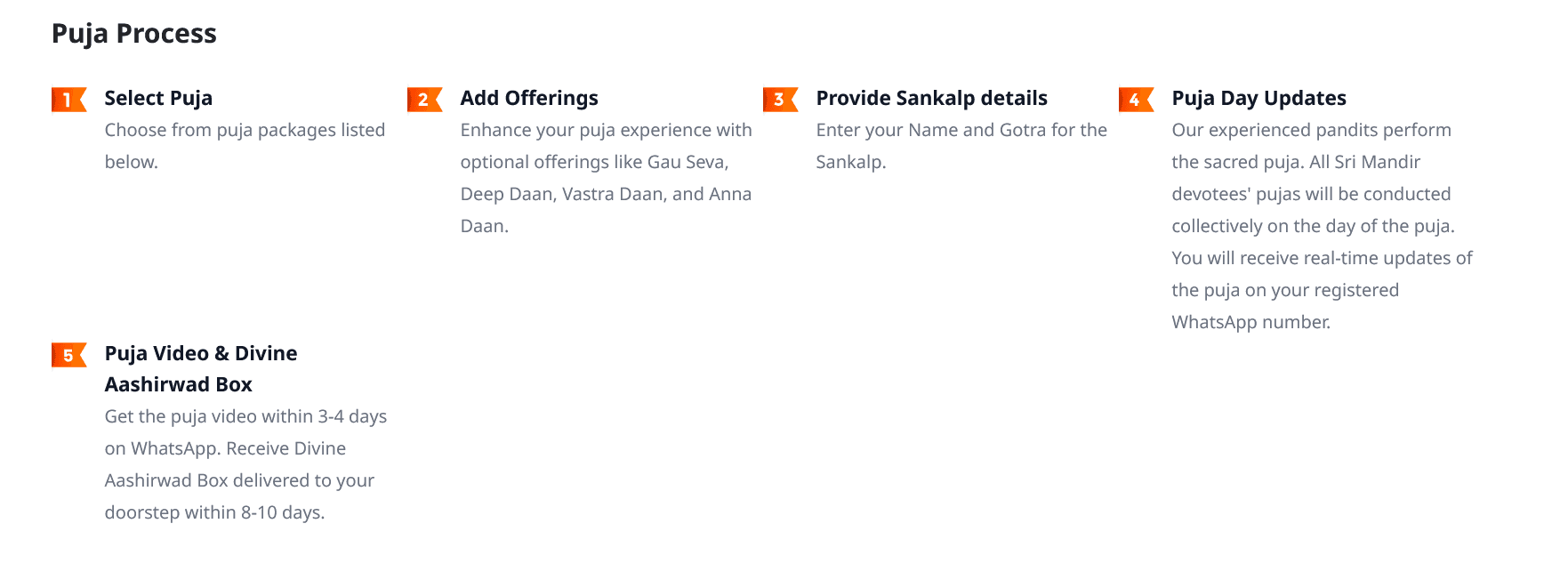Click text 'Choose from puja packages listed below'

(245, 146)
